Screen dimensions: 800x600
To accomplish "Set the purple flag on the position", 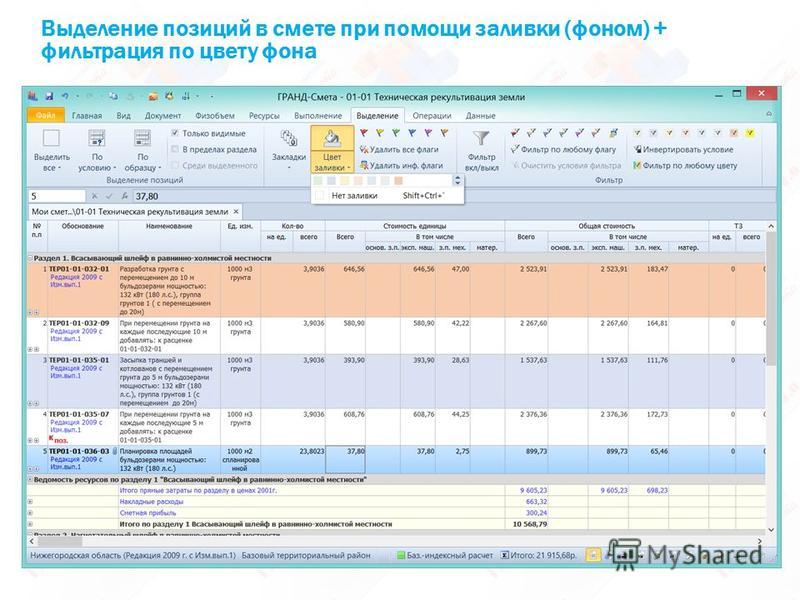I will click(429, 133).
